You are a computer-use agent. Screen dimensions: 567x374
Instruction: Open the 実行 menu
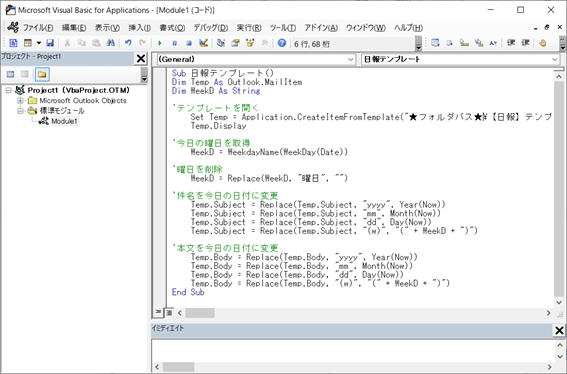pos(249,28)
